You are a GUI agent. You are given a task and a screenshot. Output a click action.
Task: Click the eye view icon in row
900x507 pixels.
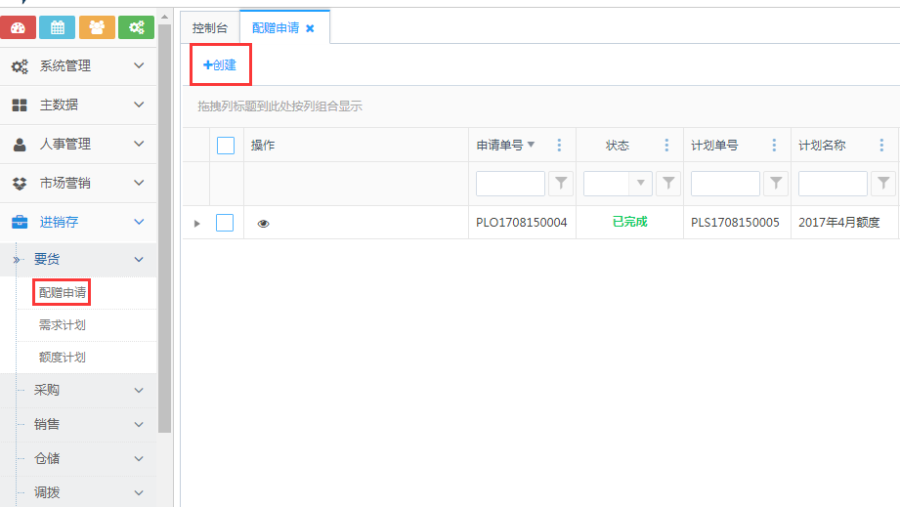[x=263, y=223]
